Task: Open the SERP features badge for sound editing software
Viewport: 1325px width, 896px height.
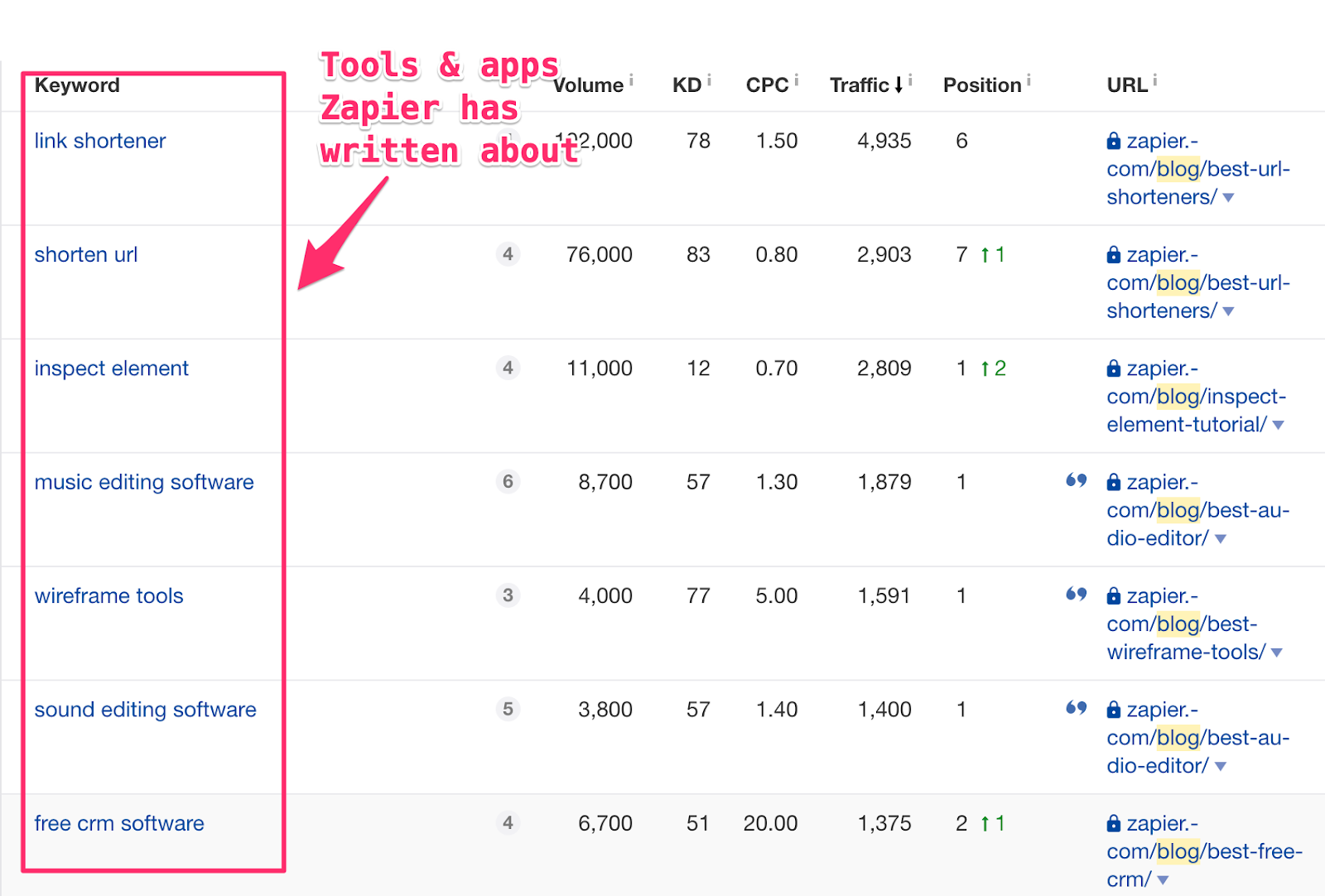Action: (508, 709)
